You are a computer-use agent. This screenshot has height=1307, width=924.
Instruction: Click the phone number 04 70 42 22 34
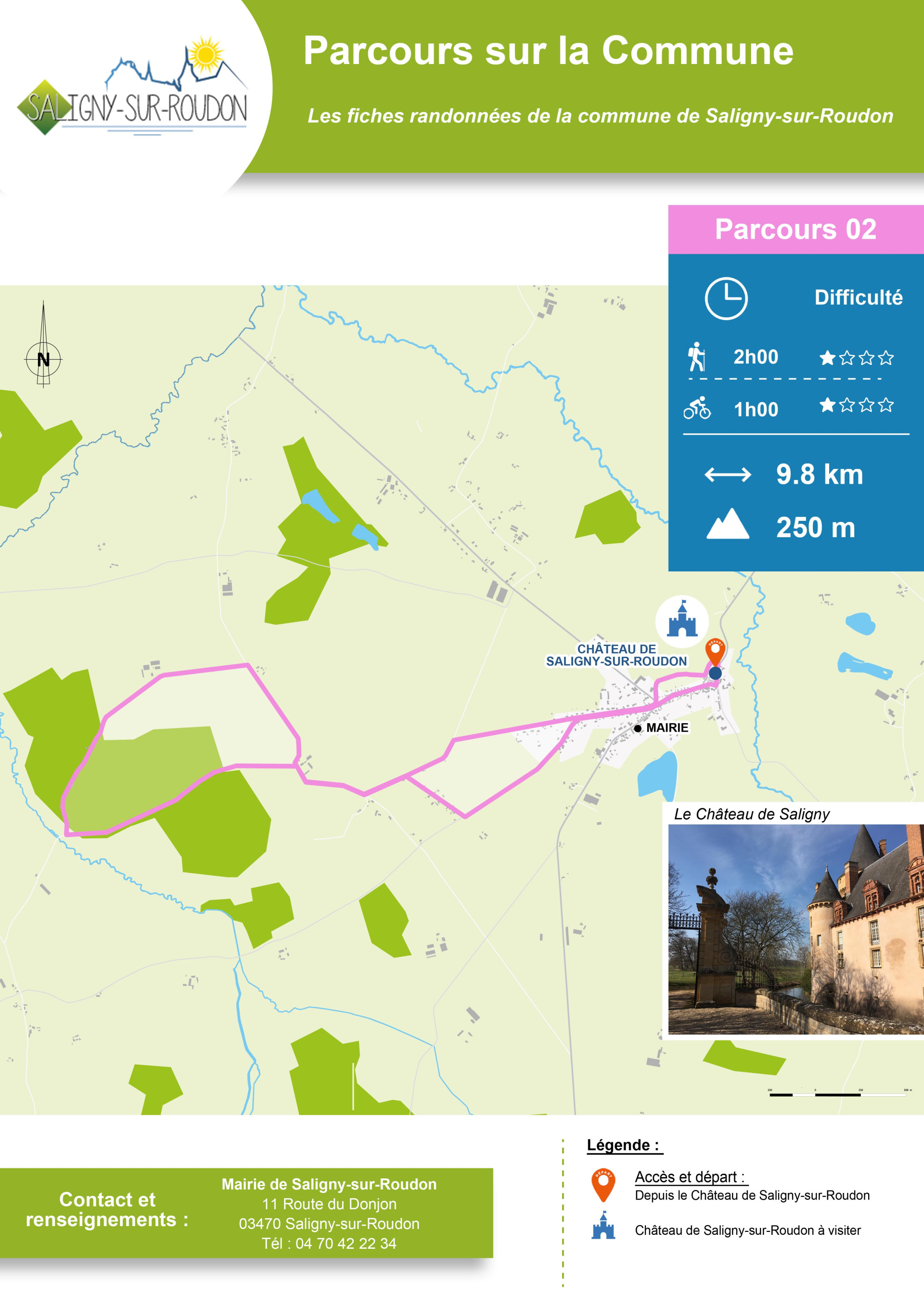[x=346, y=1243]
